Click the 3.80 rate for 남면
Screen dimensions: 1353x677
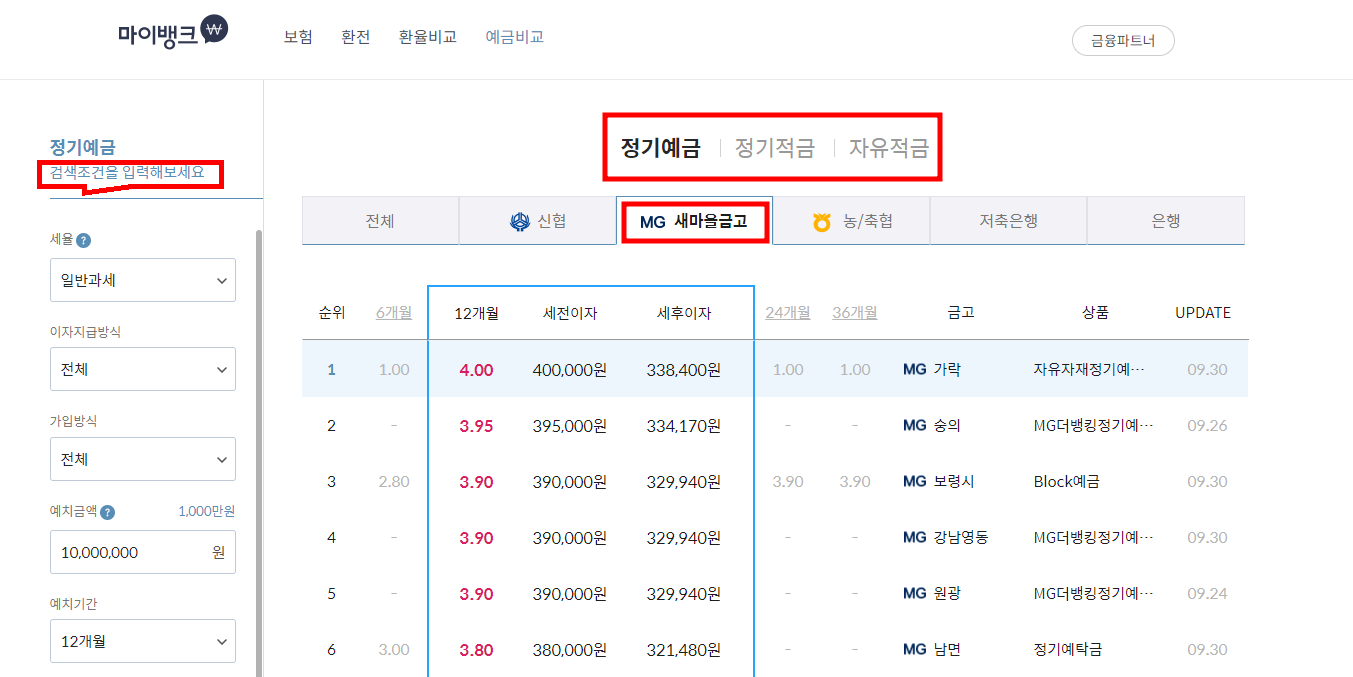(476, 649)
